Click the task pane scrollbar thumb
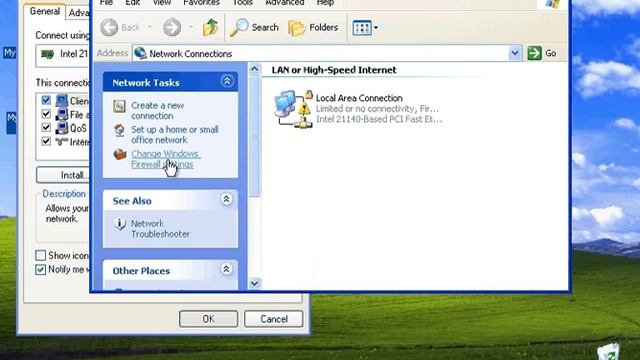 point(254,137)
